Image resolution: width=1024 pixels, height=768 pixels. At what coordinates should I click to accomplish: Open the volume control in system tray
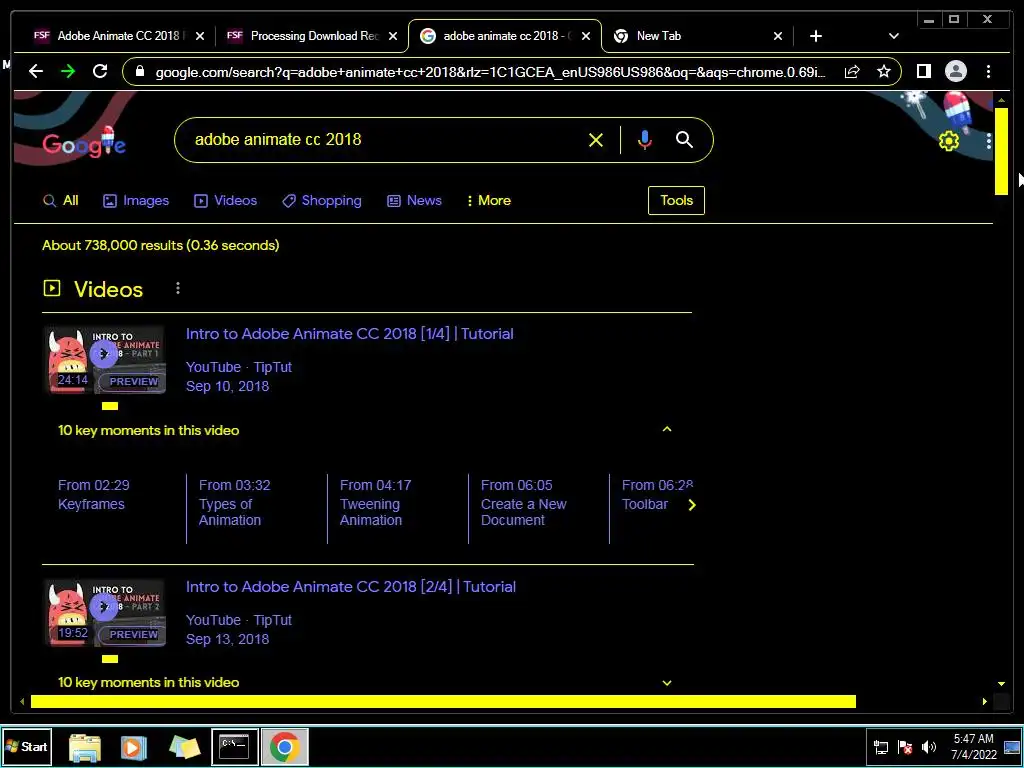click(x=928, y=747)
